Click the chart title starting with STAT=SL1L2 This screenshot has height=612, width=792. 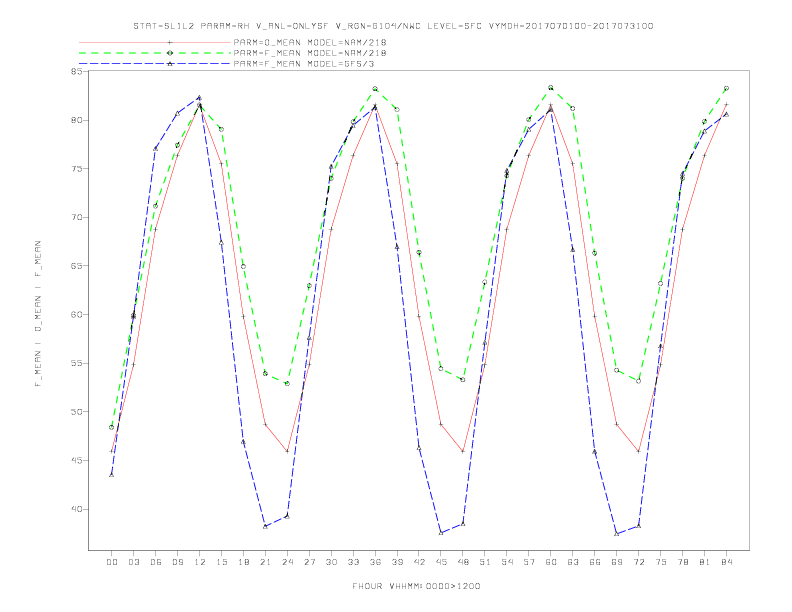(x=393, y=26)
